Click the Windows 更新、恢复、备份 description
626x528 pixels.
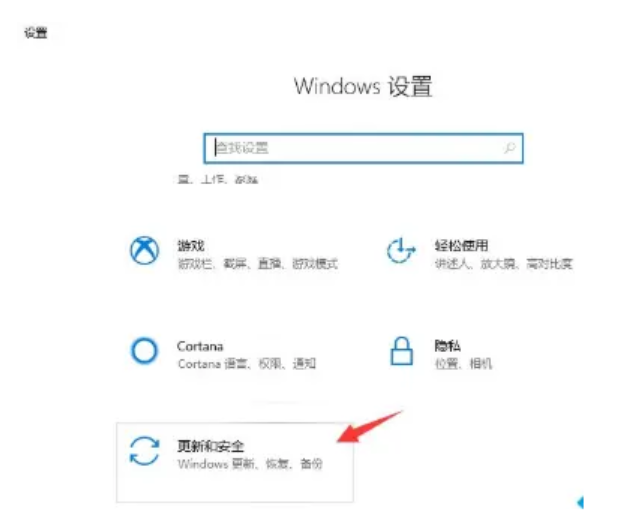(x=250, y=464)
